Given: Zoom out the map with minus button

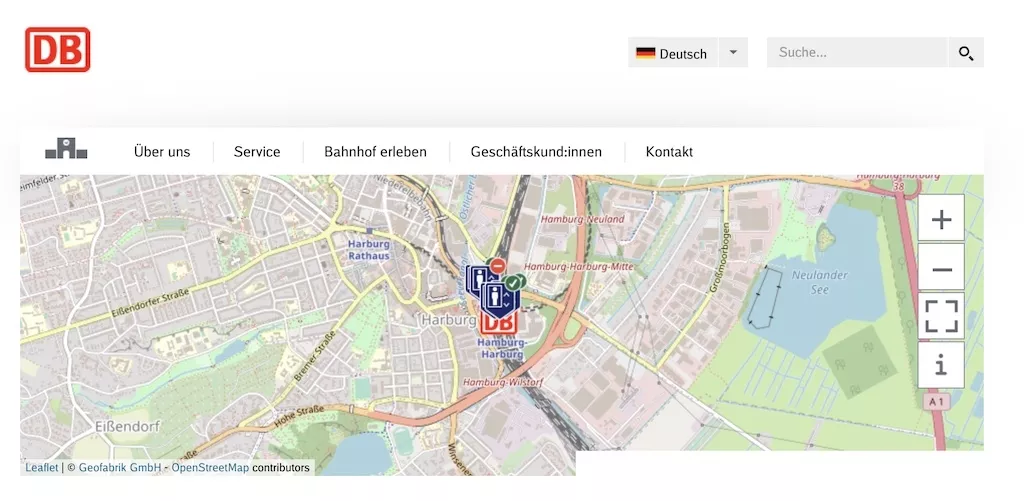Looking at the screenshot, I should (941, 268).
